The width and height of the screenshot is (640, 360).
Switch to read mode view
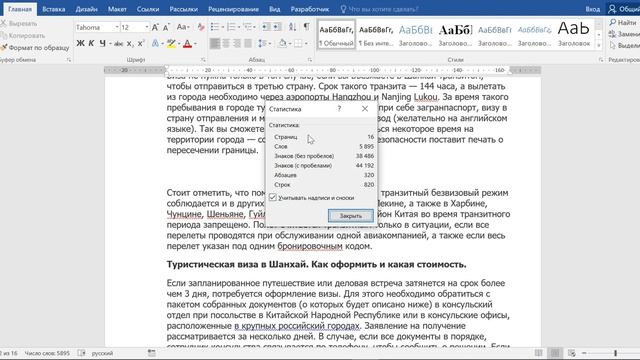539,353
